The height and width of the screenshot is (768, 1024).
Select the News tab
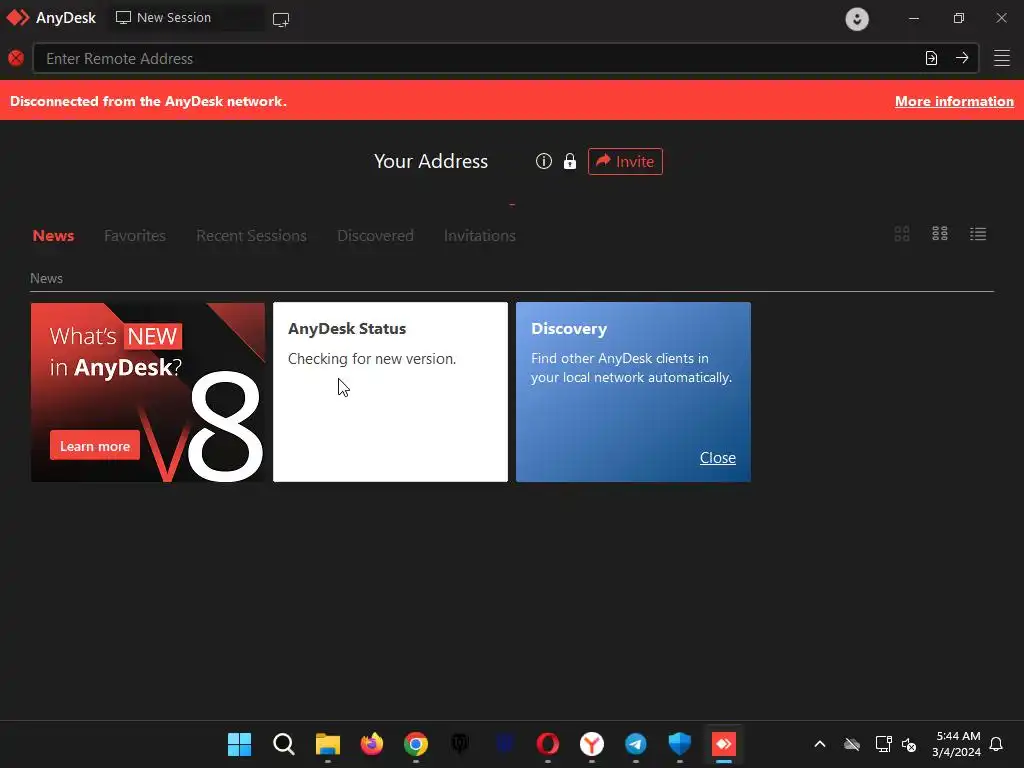pos(54,236)
